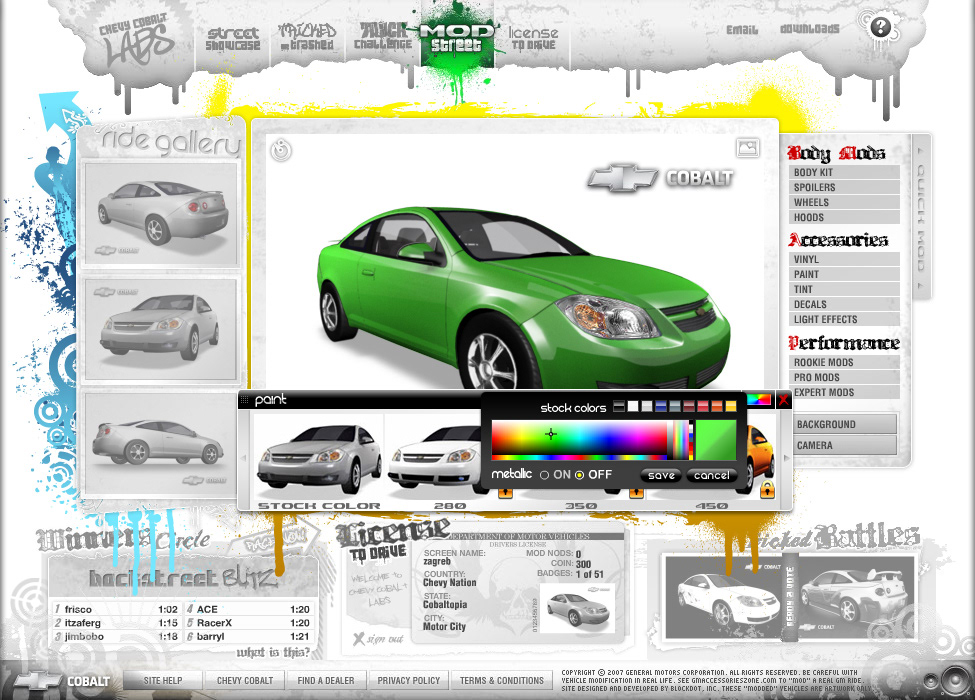
Task: Click the Background button
Action: click(x=844, y=424)
